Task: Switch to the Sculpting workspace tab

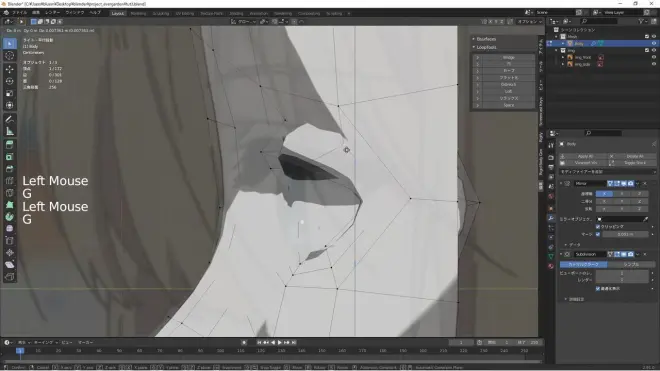Action: point(160,13)
